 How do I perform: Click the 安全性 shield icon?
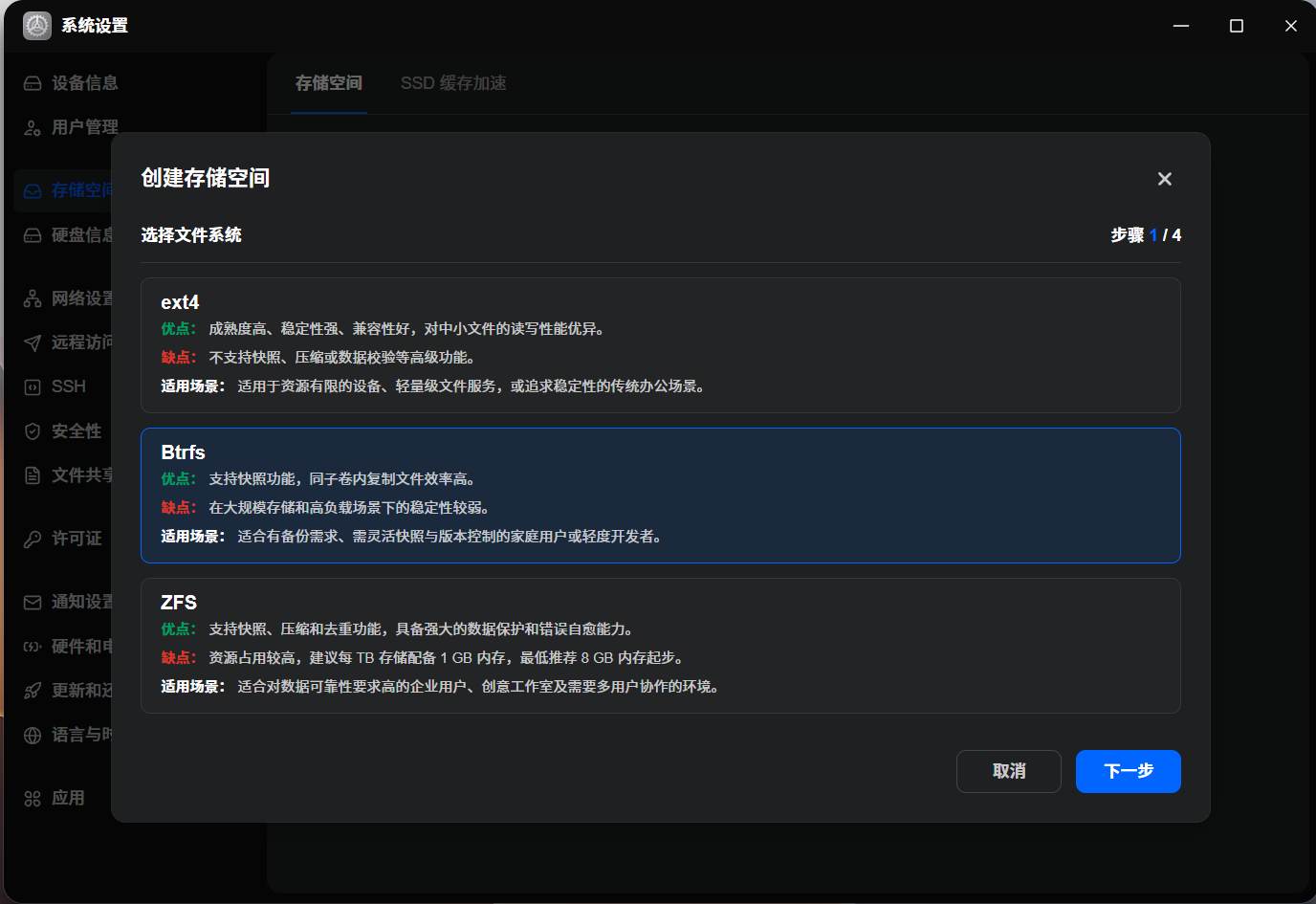[x=33, y=431]
